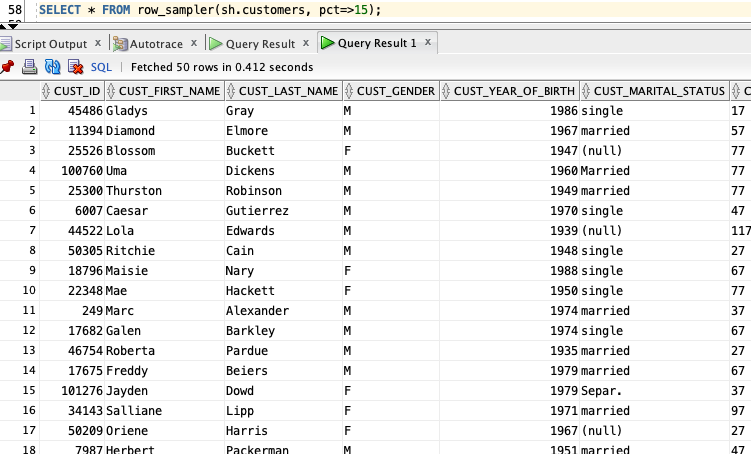Click into the SQL query line 58
Screen dimensions: 751x454
pyautogui.click(x=210, y=9)
